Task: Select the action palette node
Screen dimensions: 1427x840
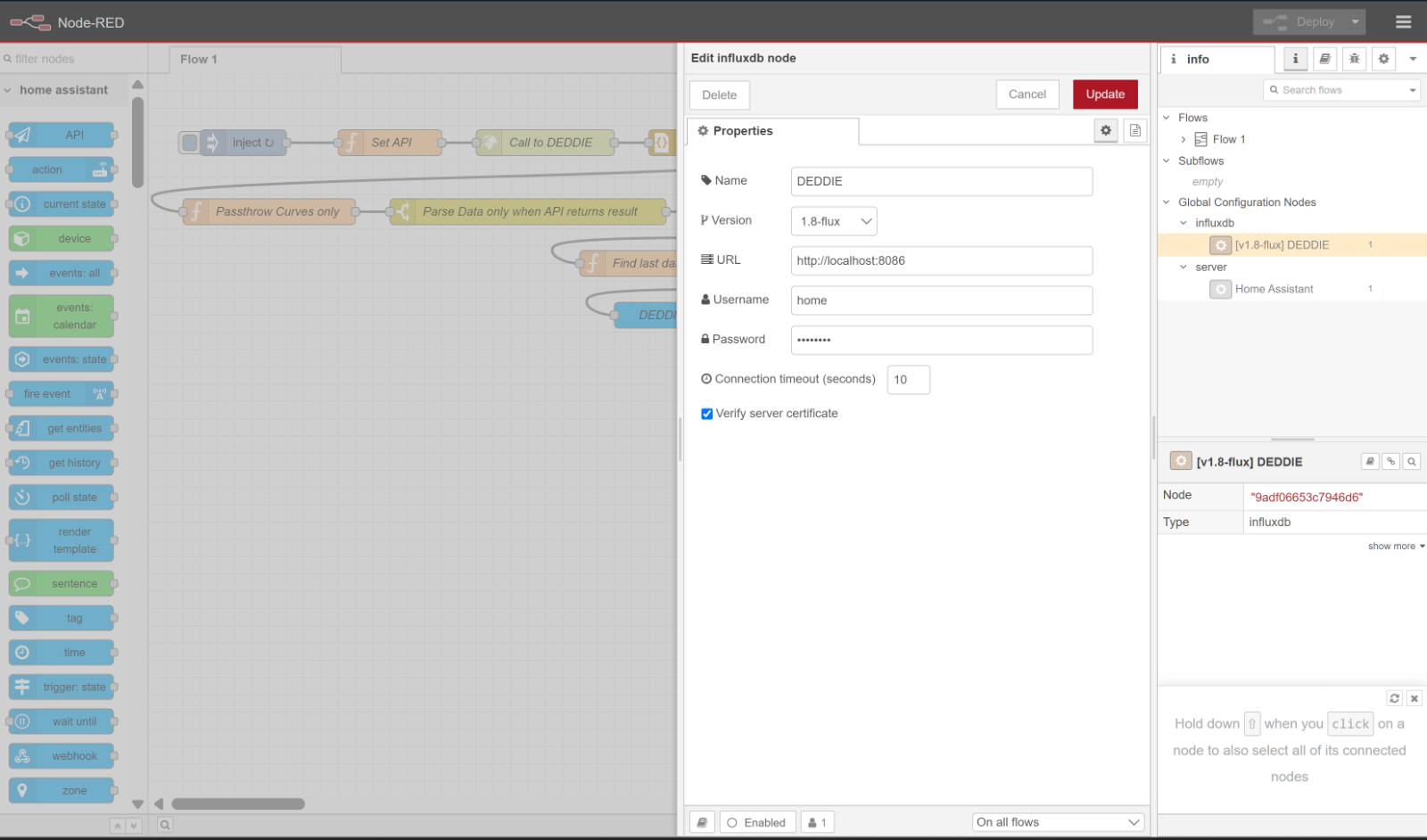Action: pos(62,169)
